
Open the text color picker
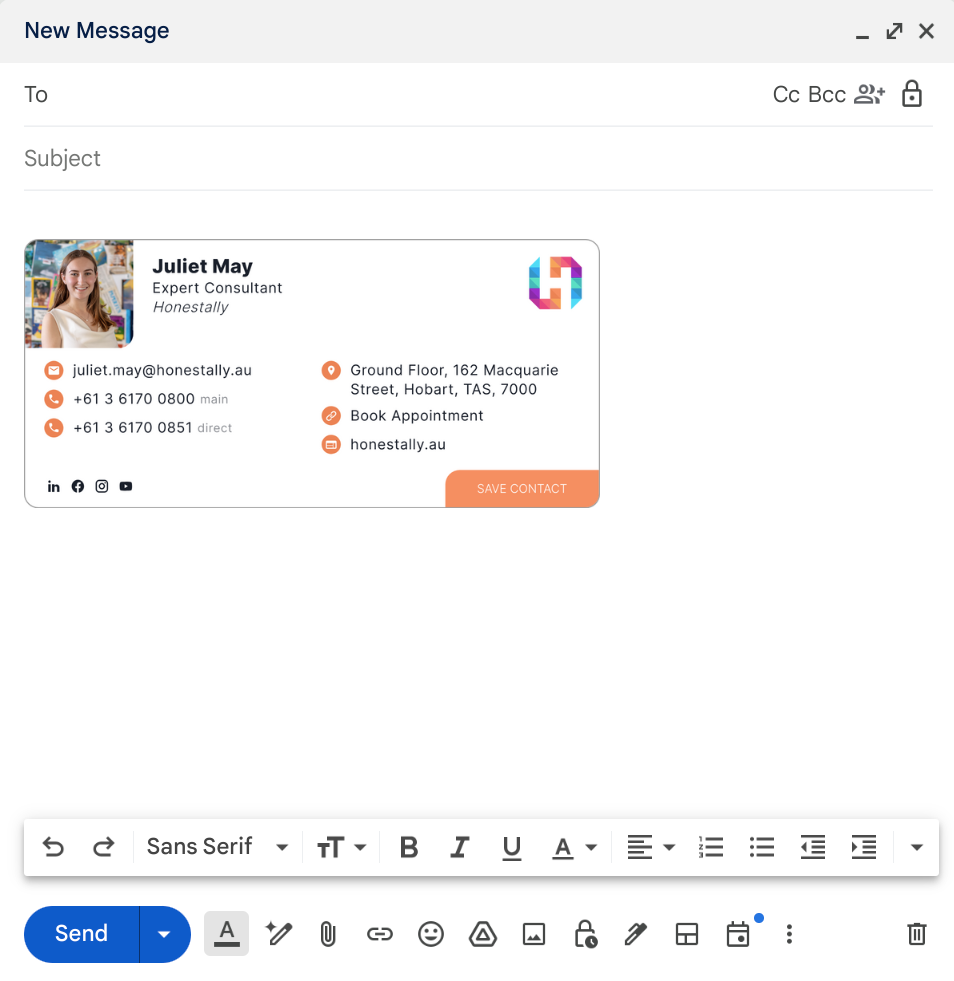coord(574,848)
